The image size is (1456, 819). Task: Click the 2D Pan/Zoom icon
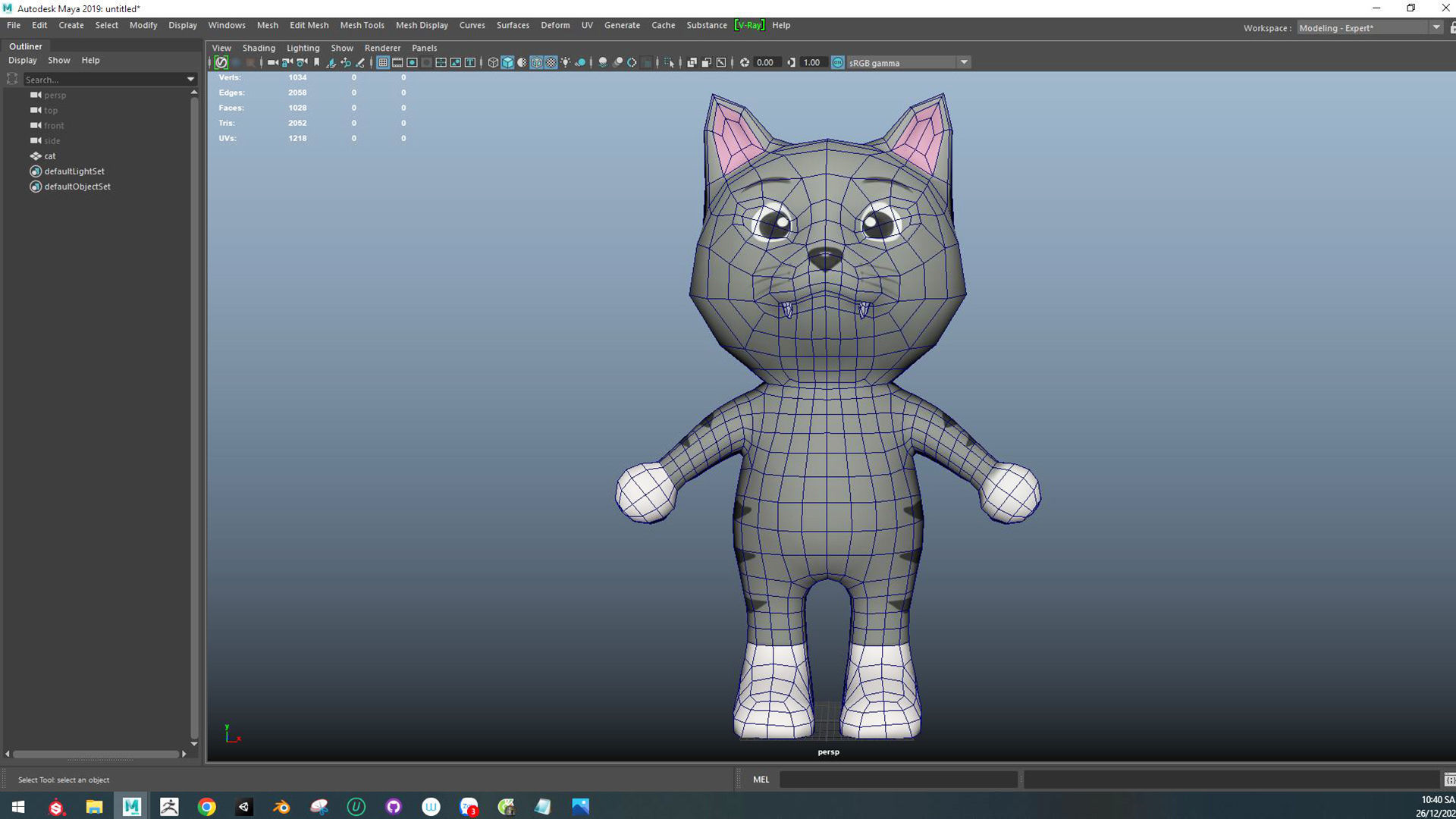(x=346, y=62)
